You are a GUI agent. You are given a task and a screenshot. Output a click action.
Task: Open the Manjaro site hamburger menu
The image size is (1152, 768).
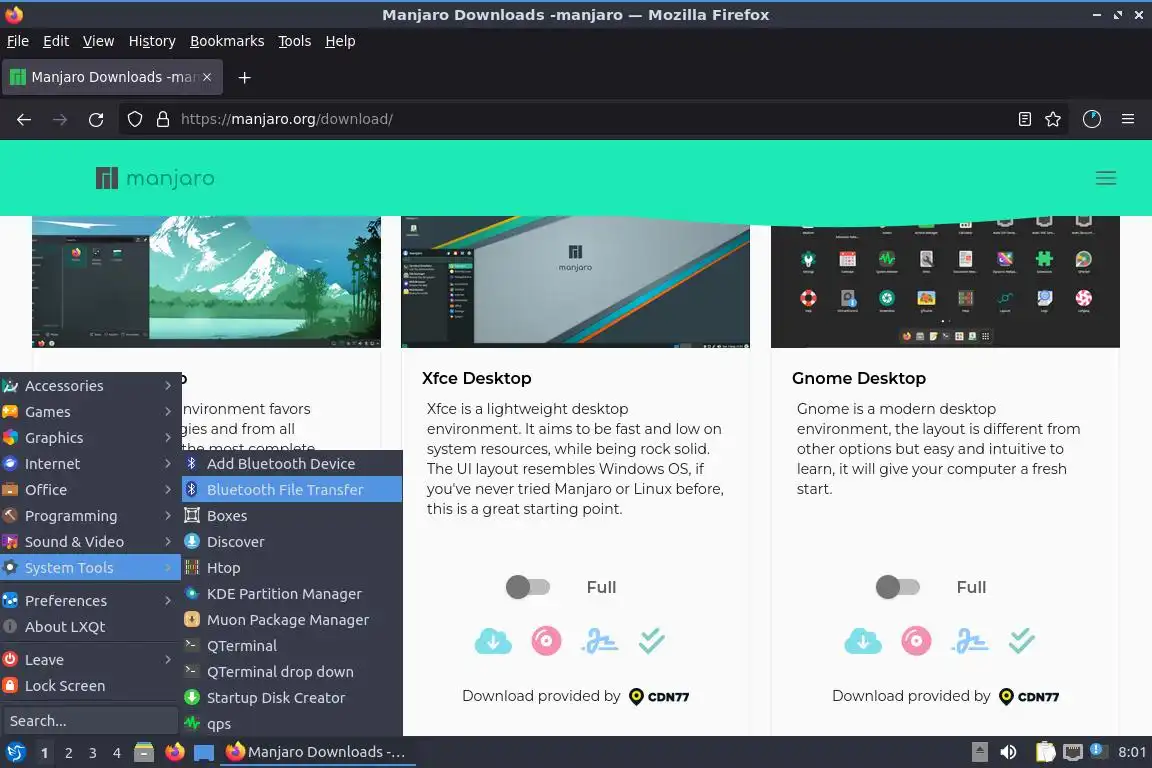pyautogui.click(x=1106, y=178)
